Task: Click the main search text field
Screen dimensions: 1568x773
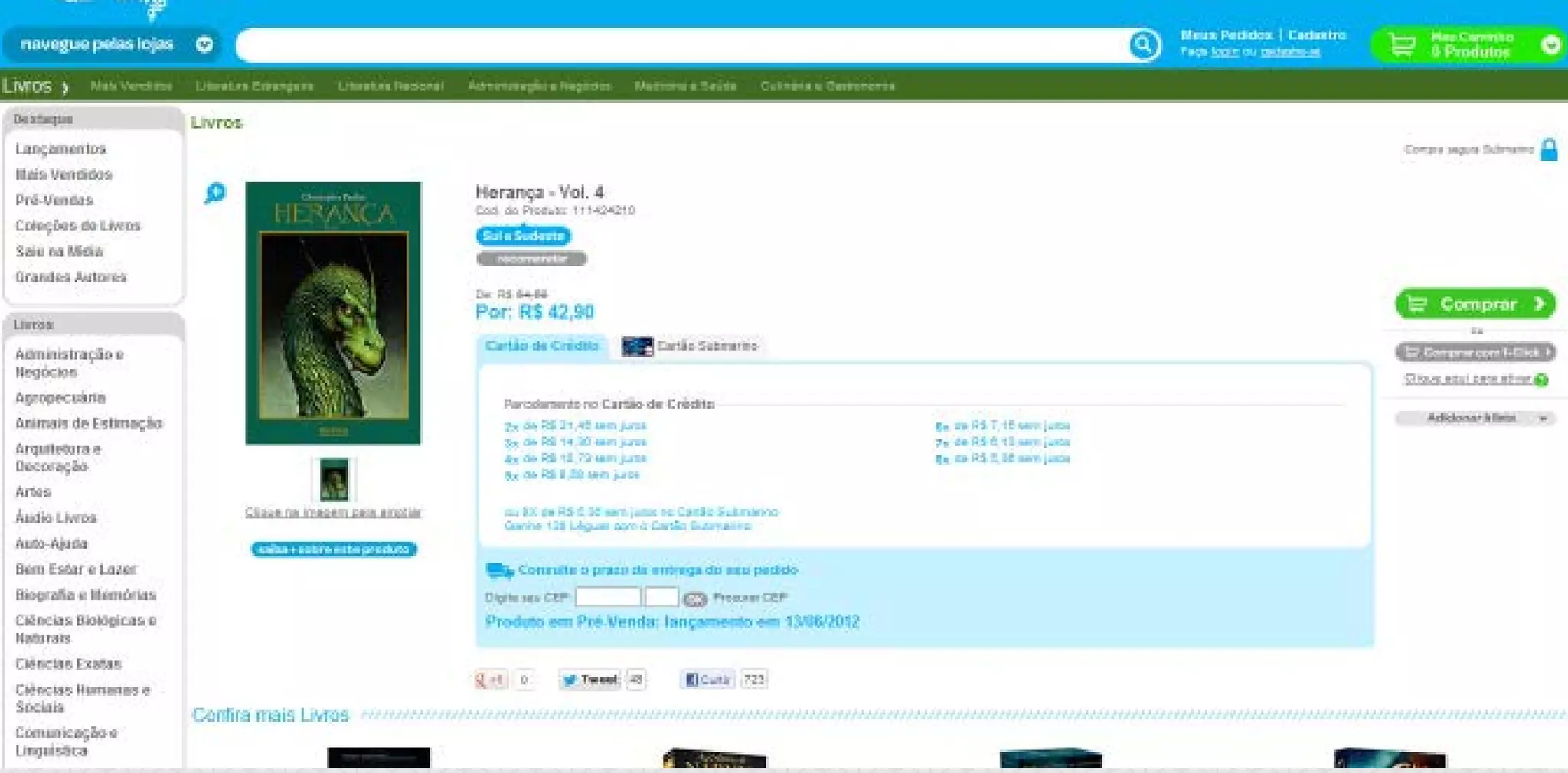Action: pyautogui.click(x=681, y=45)
